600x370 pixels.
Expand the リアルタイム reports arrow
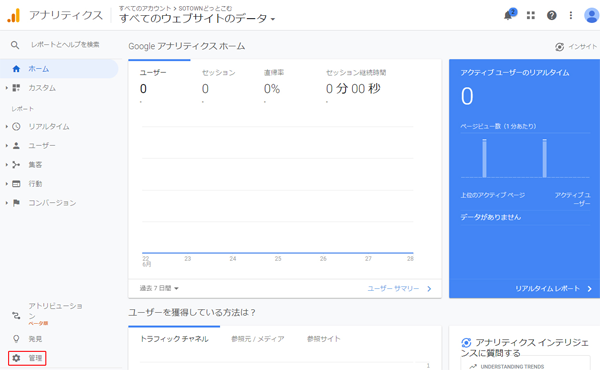(x=7, y=126)
